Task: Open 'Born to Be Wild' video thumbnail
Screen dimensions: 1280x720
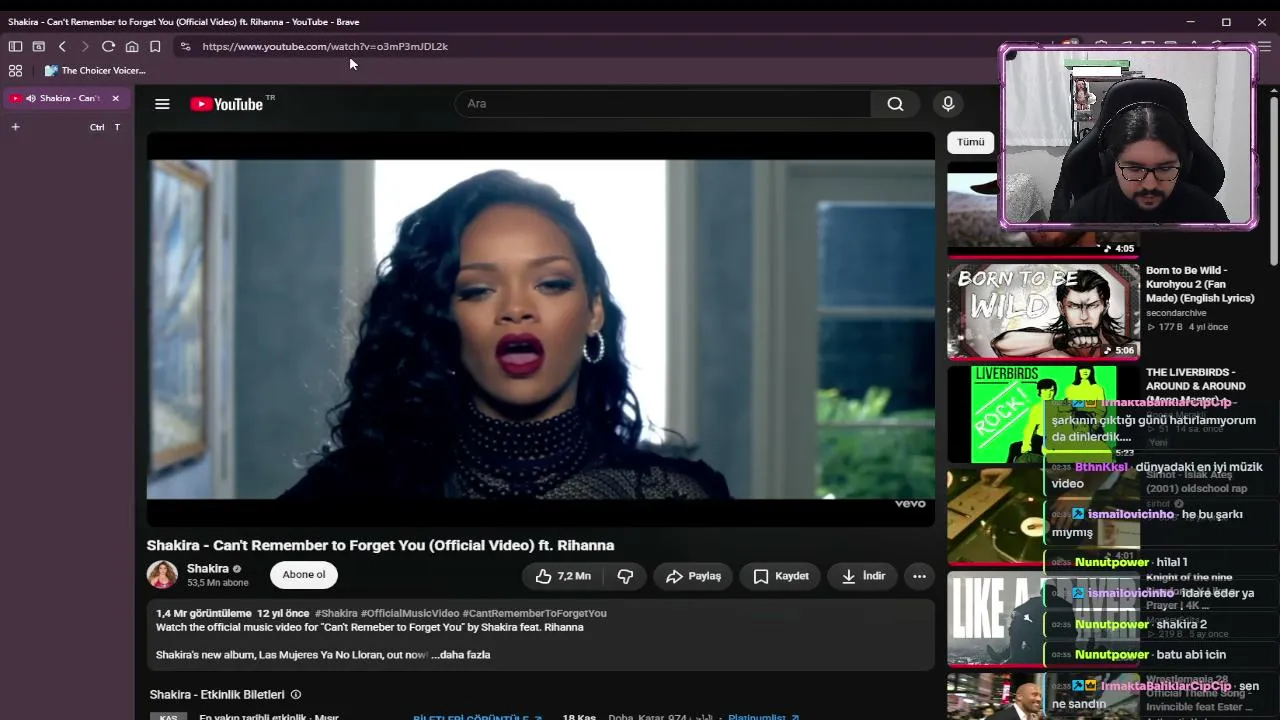Action: [x=1043, y=310]
